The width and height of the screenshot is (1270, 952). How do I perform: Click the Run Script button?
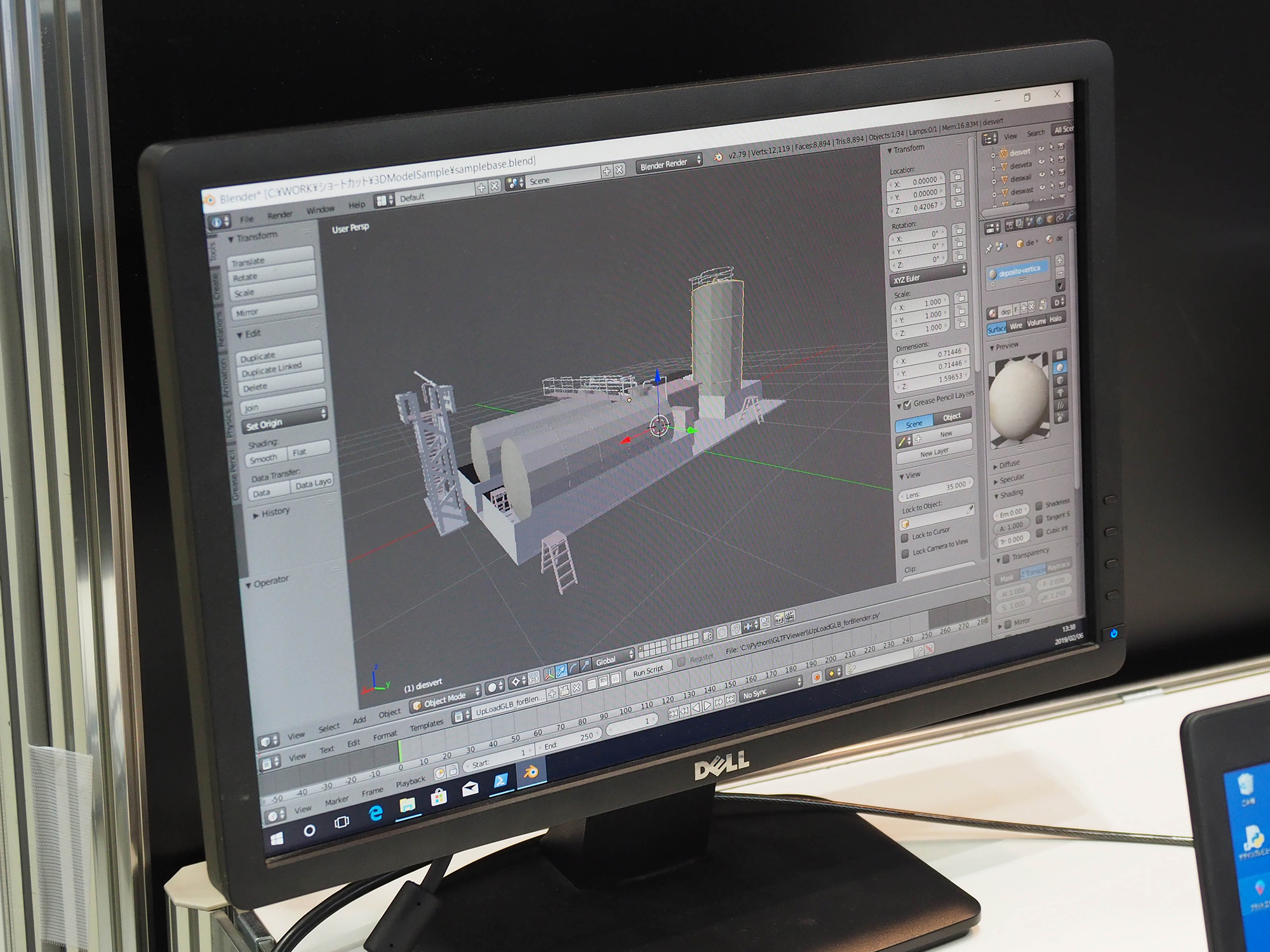pos(648,671)
